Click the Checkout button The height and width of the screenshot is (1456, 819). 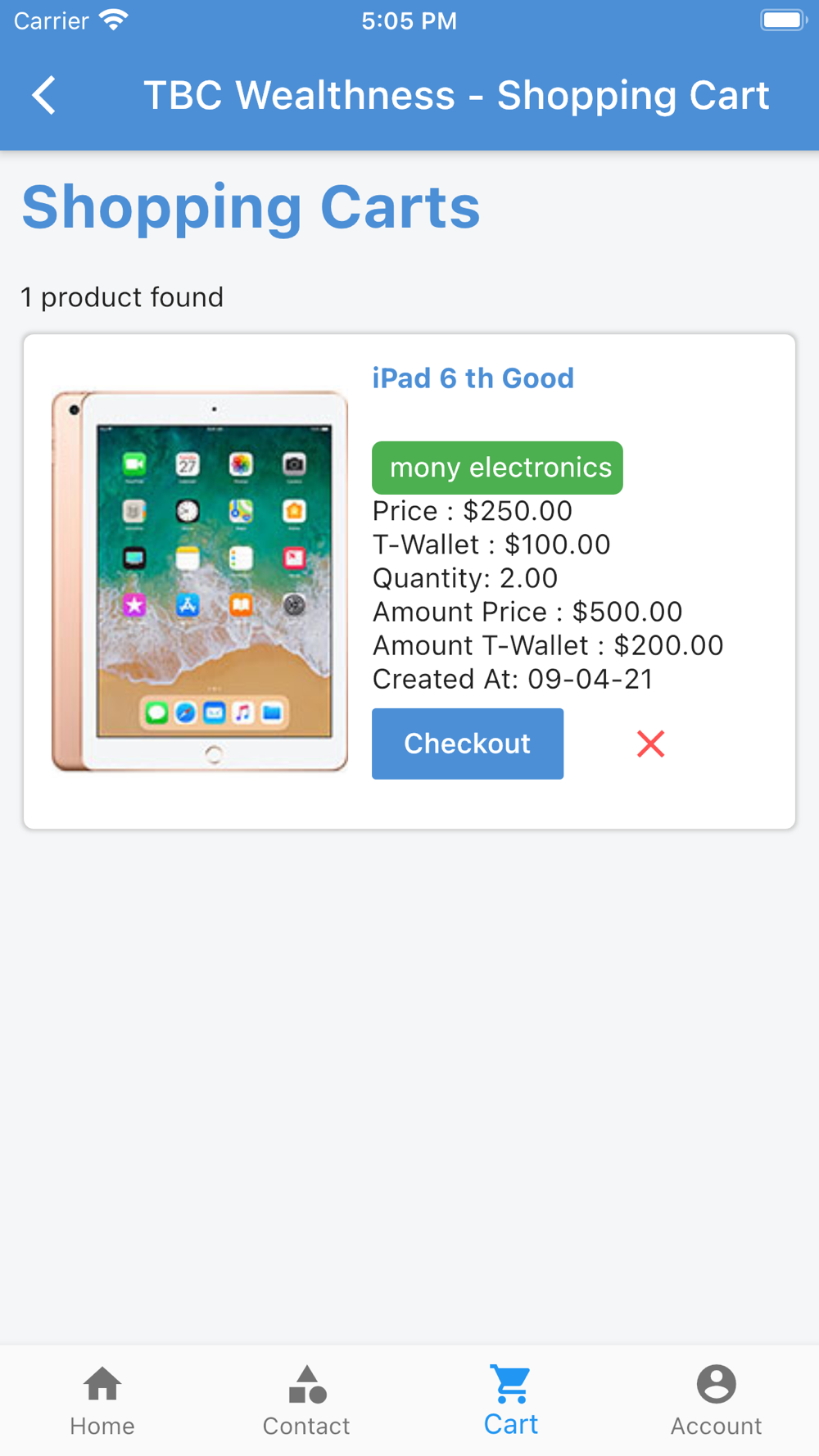coord(468,744)
